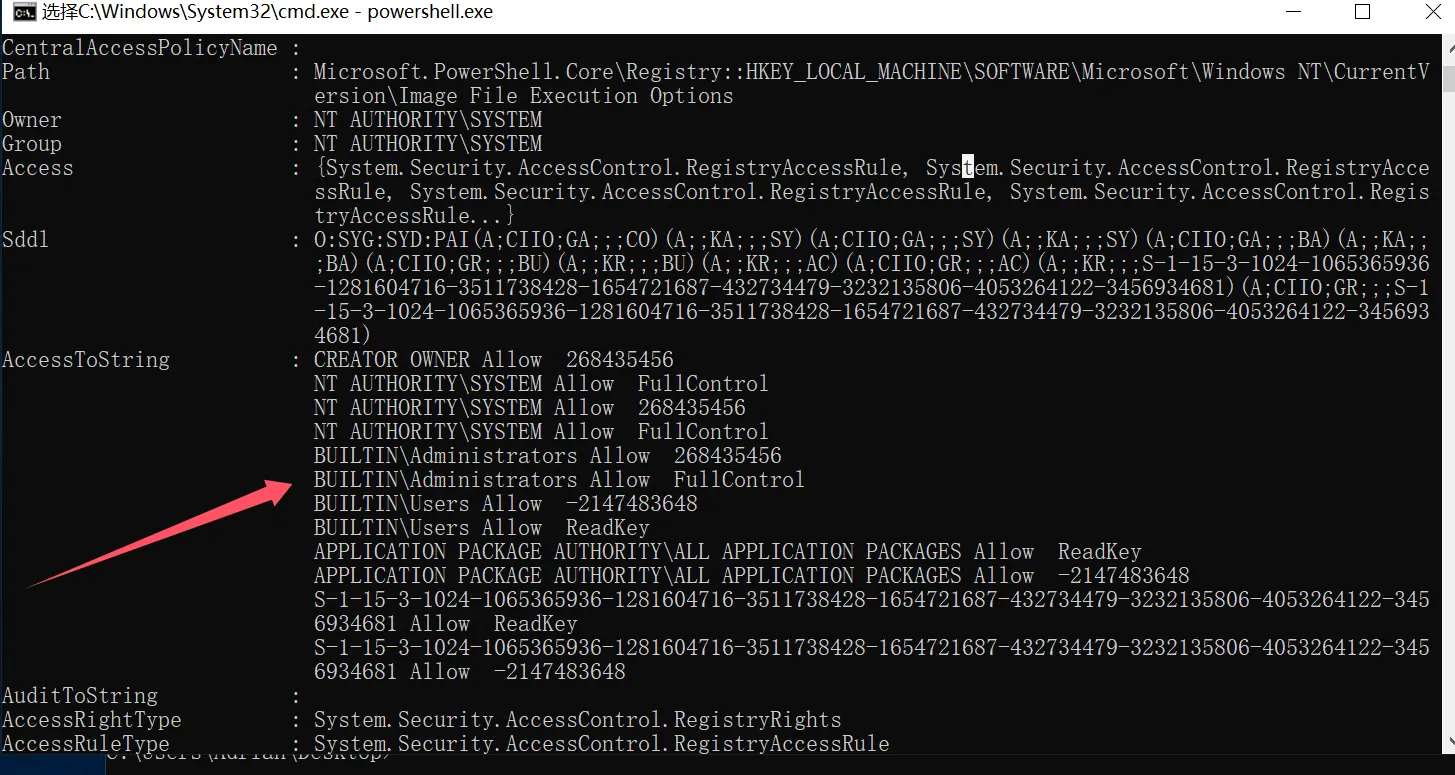Click the BUILTIN\Users Allow ReadKey line
Screen dimensions: 1455x775
(x=481, y=528)
